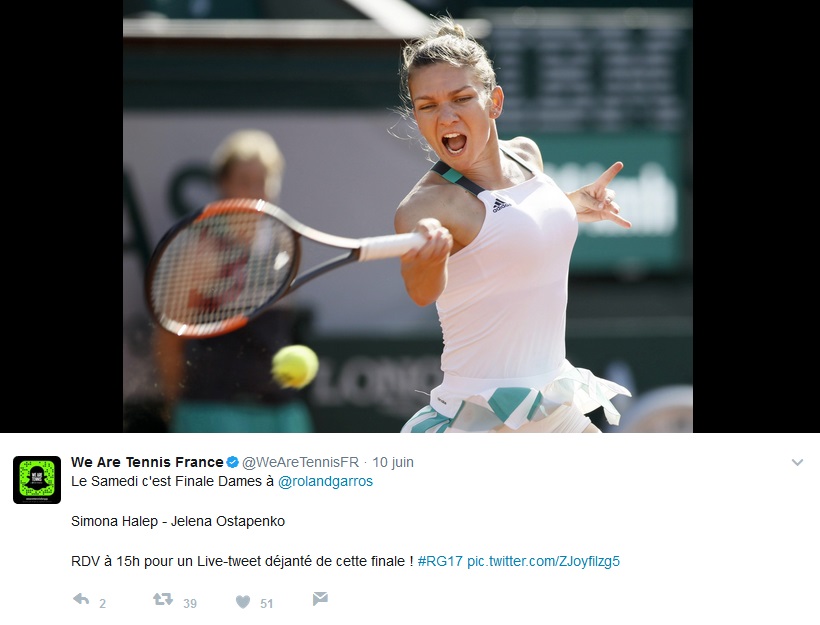Open the We Are Tennis France profile name
This screenshot has height=625, width=820.
pyautogui.click(x=147, y=462)
